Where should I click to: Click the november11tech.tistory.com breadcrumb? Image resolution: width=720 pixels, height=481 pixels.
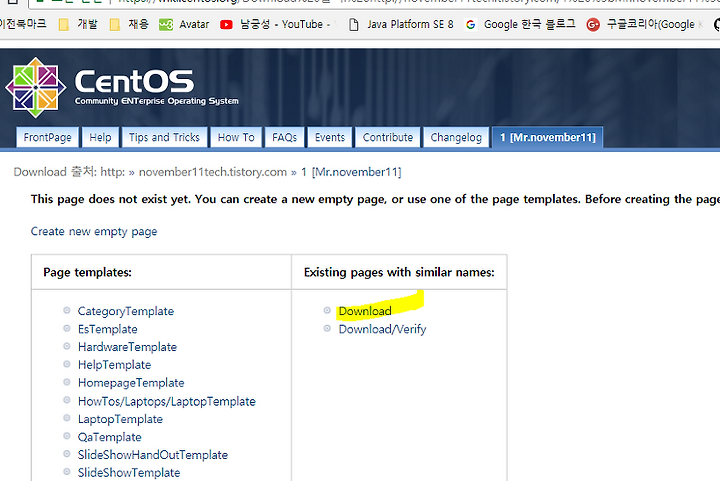(x=213, y=172)
